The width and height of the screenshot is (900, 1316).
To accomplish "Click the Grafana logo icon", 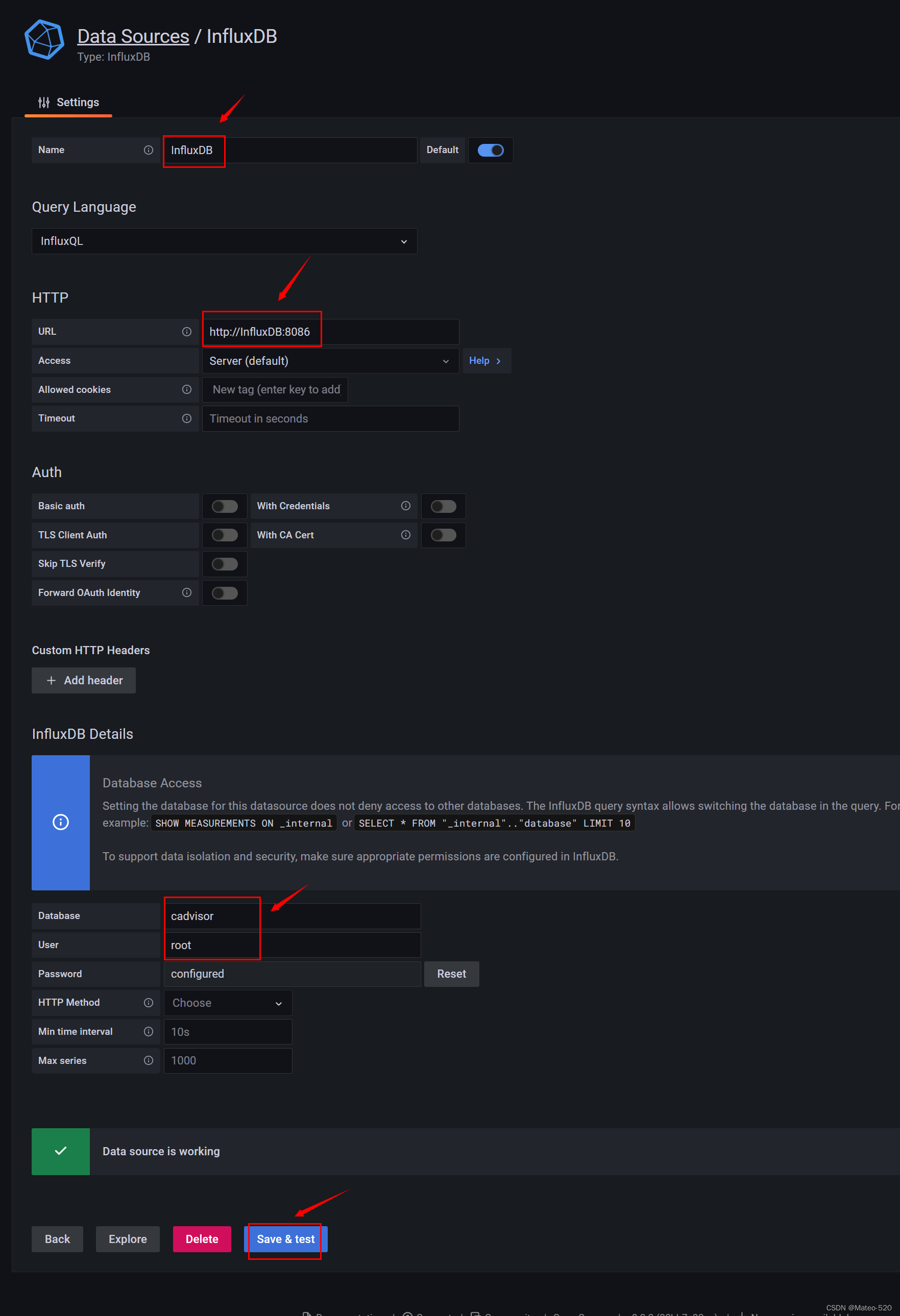I will [x=43, y=40].
